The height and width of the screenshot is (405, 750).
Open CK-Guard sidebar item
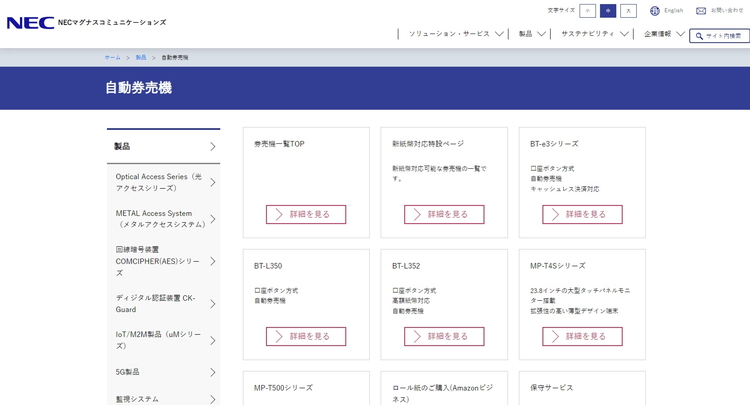(x=164, y=304)
